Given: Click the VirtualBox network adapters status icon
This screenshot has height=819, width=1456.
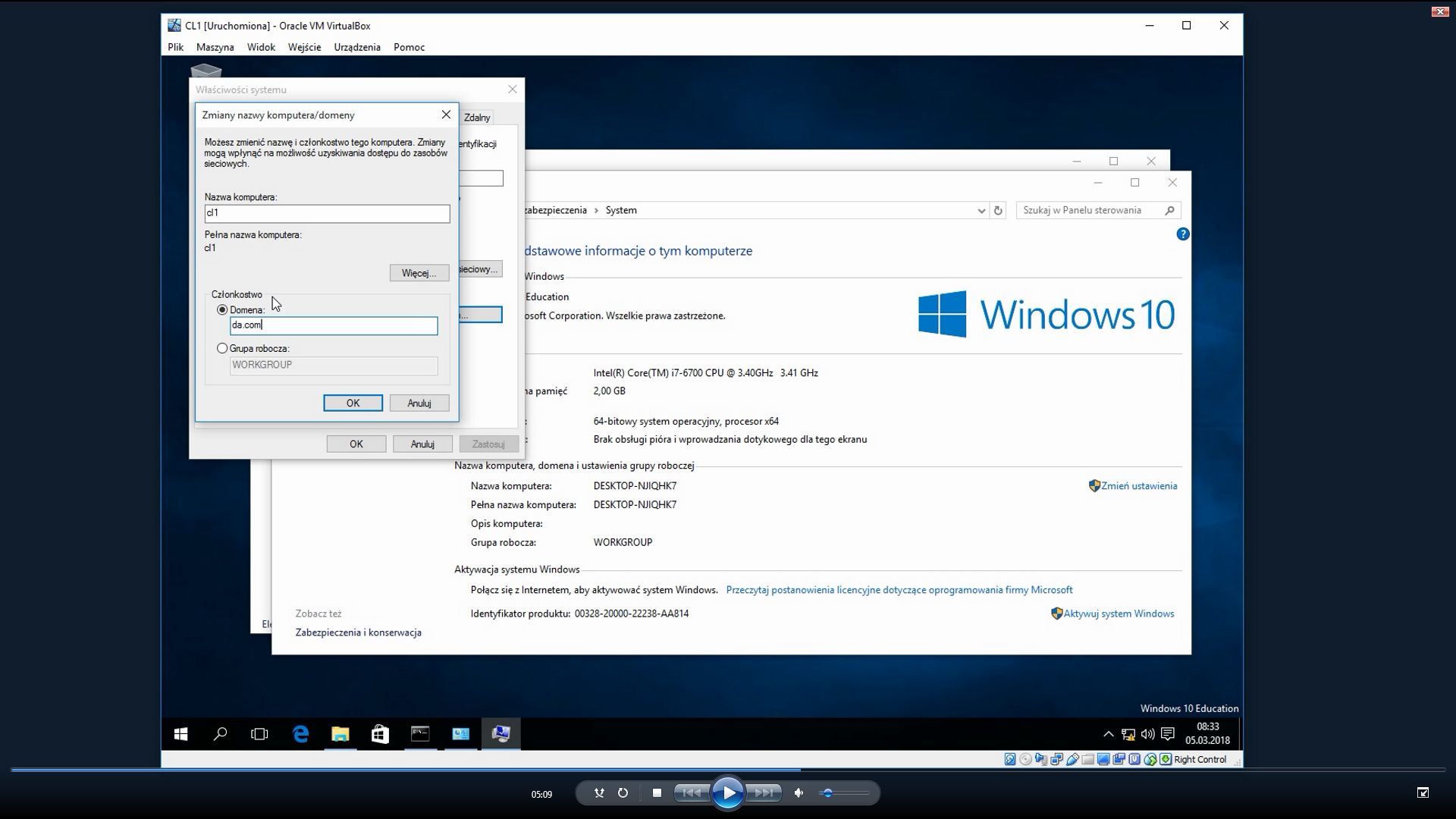Looking at the screenshot, I should click(1056, 759).
